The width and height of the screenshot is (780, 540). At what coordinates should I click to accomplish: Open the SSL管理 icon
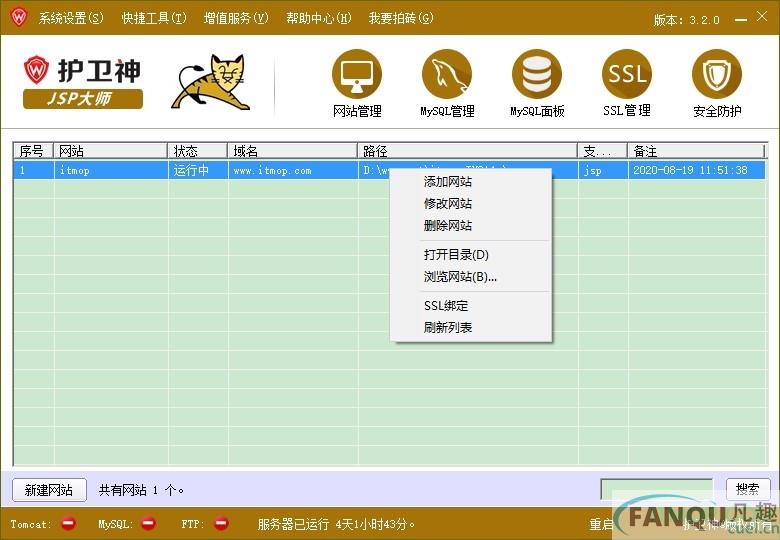pyautogui.click(x=627, y=75)
